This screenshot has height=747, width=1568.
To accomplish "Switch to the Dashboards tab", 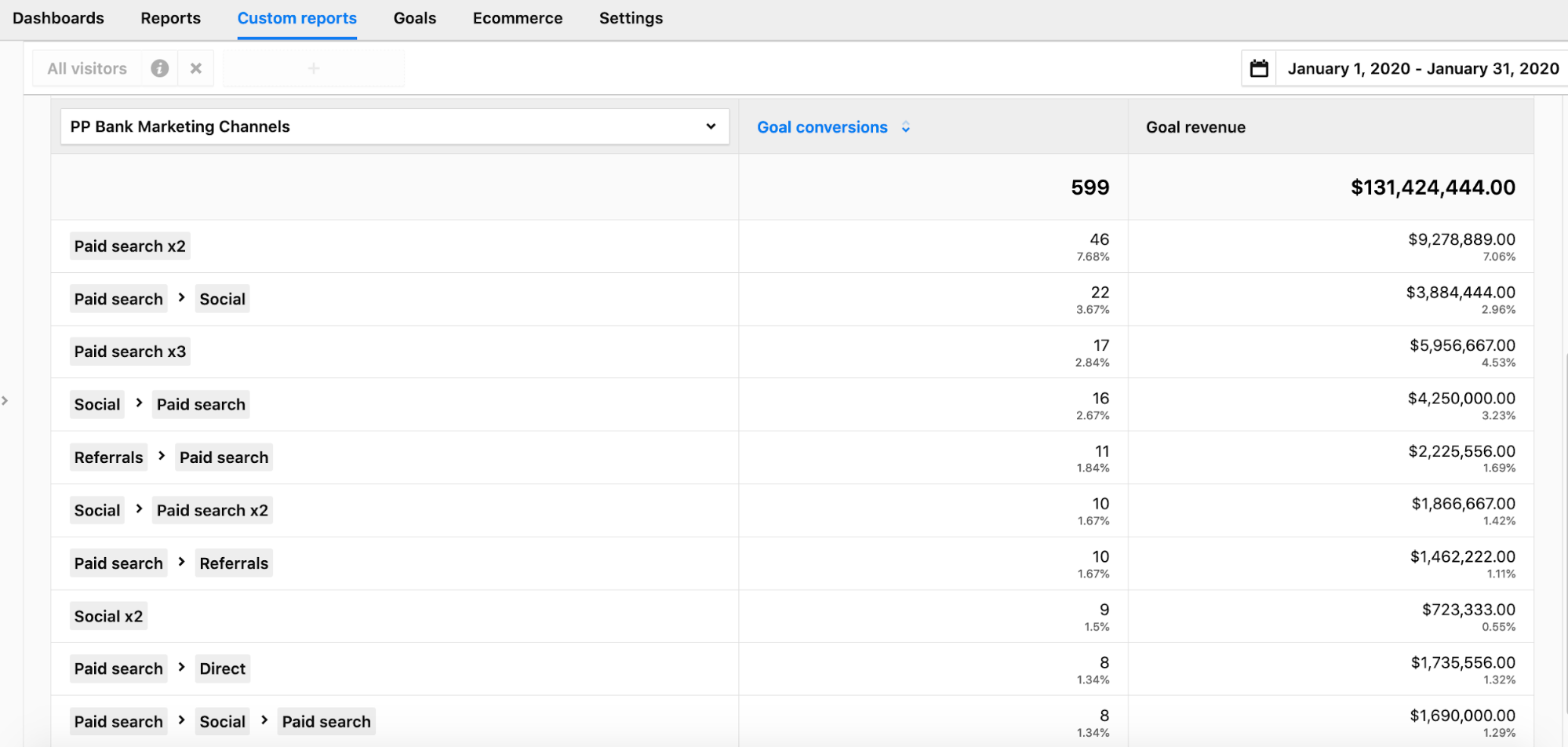I will click(58, 18).
